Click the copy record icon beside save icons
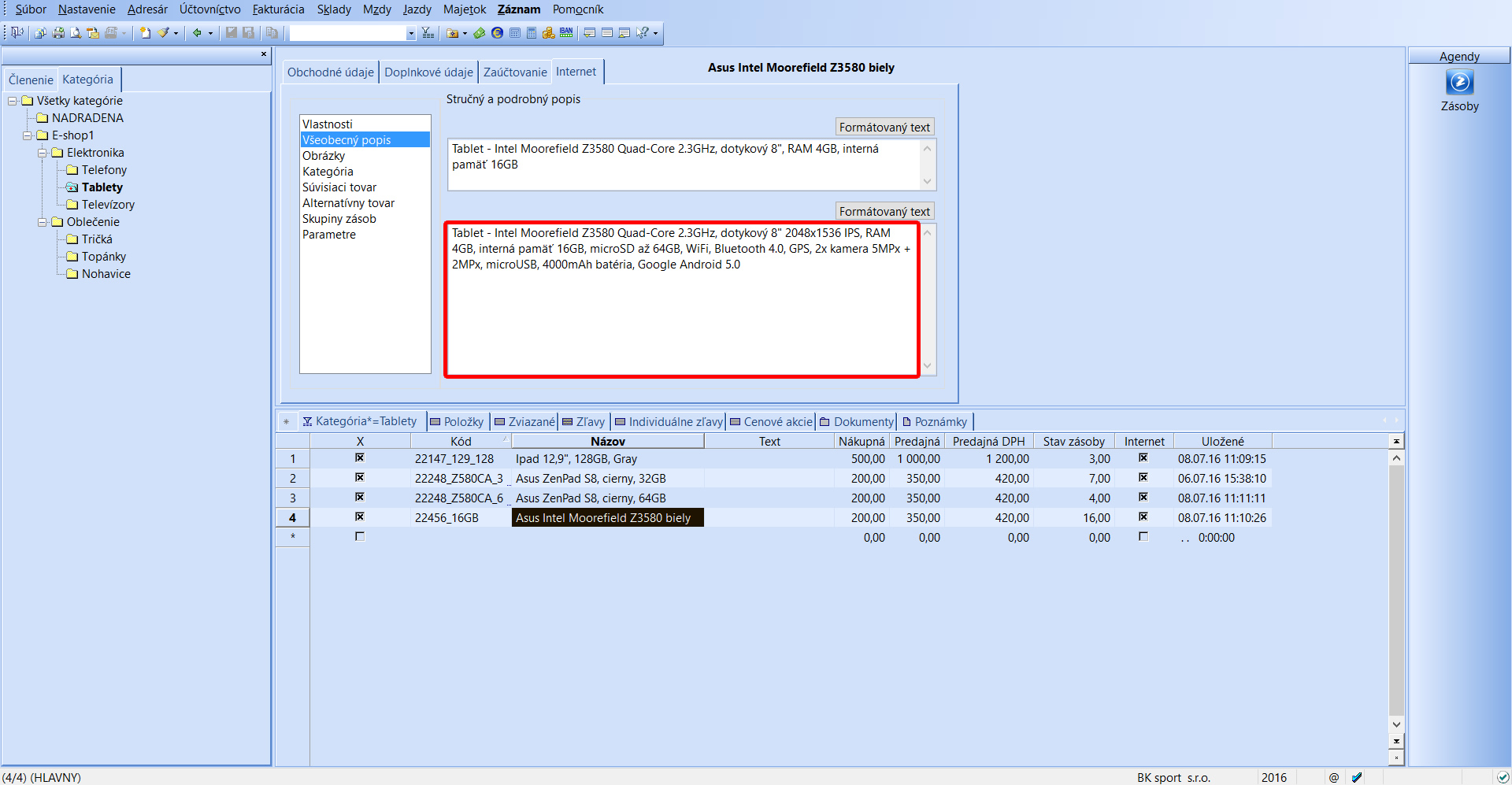 (272, 32)
